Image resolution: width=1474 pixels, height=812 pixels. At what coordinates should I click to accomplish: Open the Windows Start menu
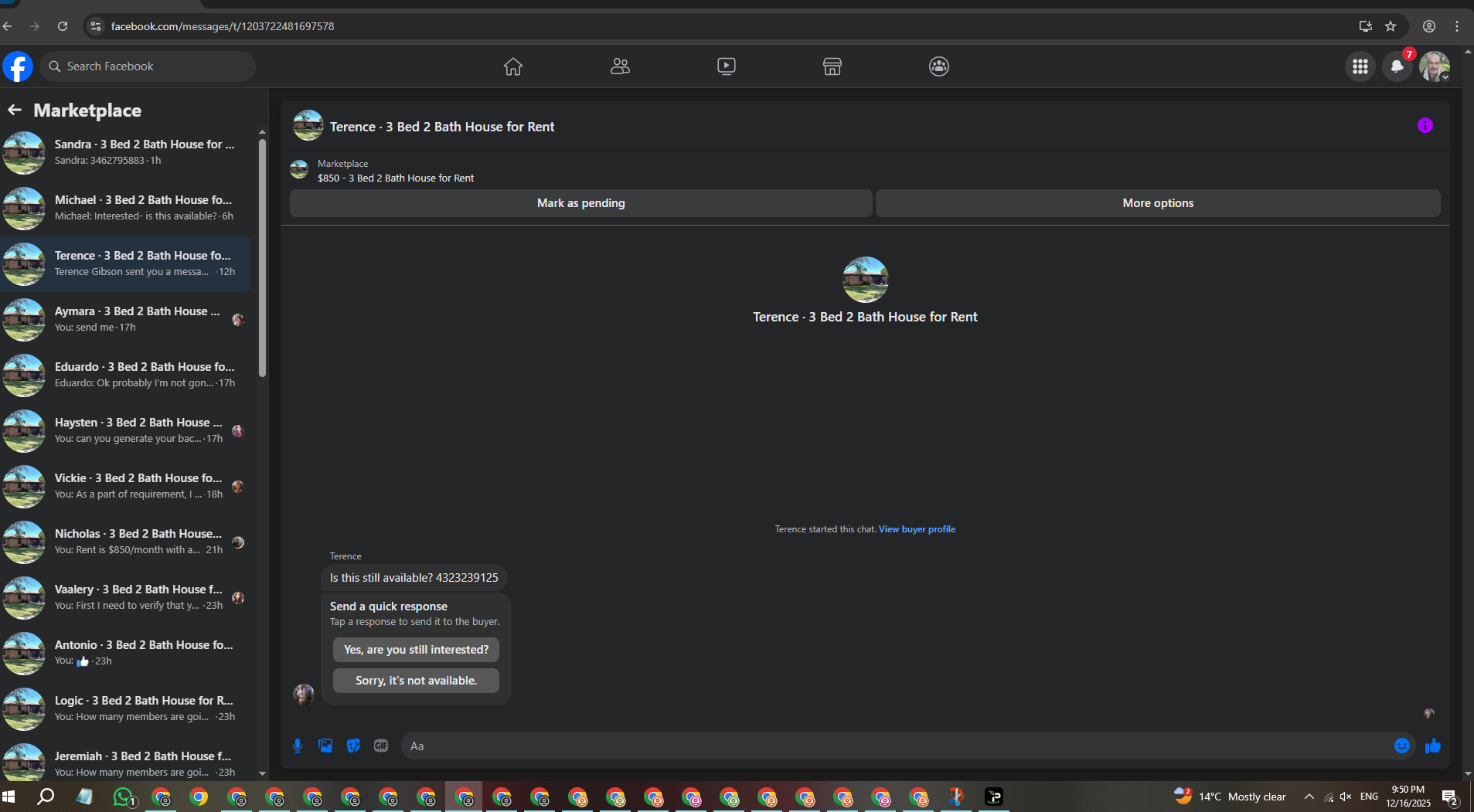9,797
